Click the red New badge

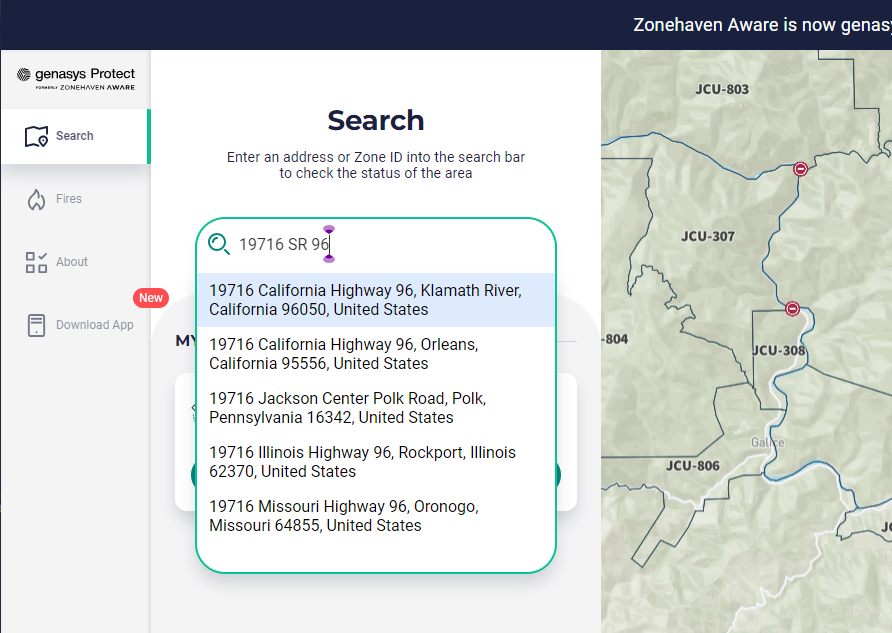pyautogui.click(x=151, y=297)
